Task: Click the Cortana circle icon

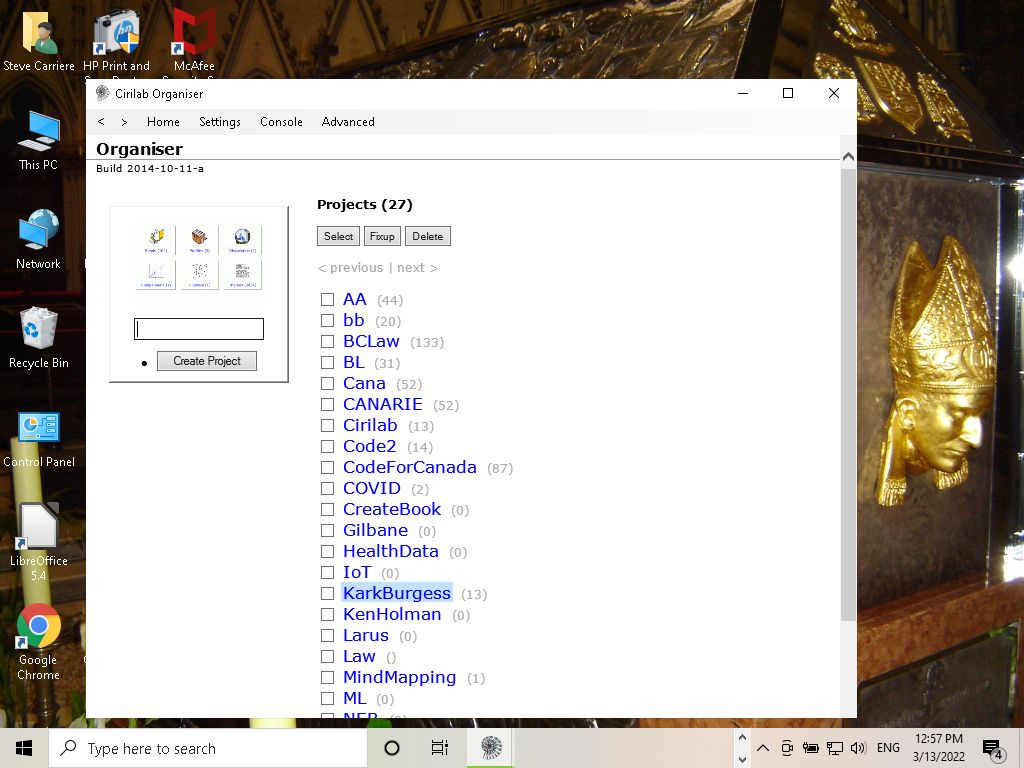Action: point(392,748)
